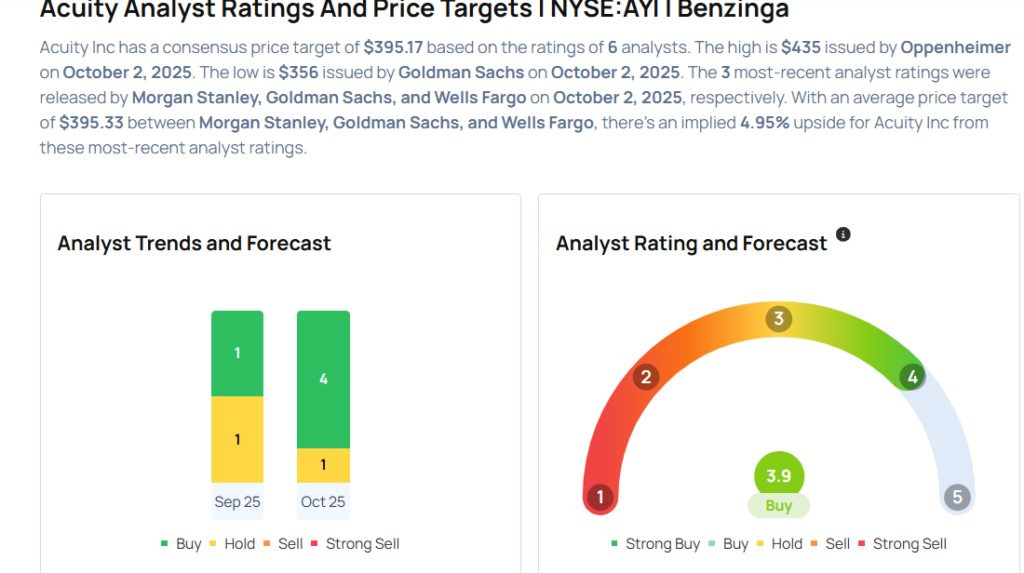This screenshot has width=1024, height=573.
Task: Click the green Sep 25 Buy bar segment
Action: tap(237, 353)
